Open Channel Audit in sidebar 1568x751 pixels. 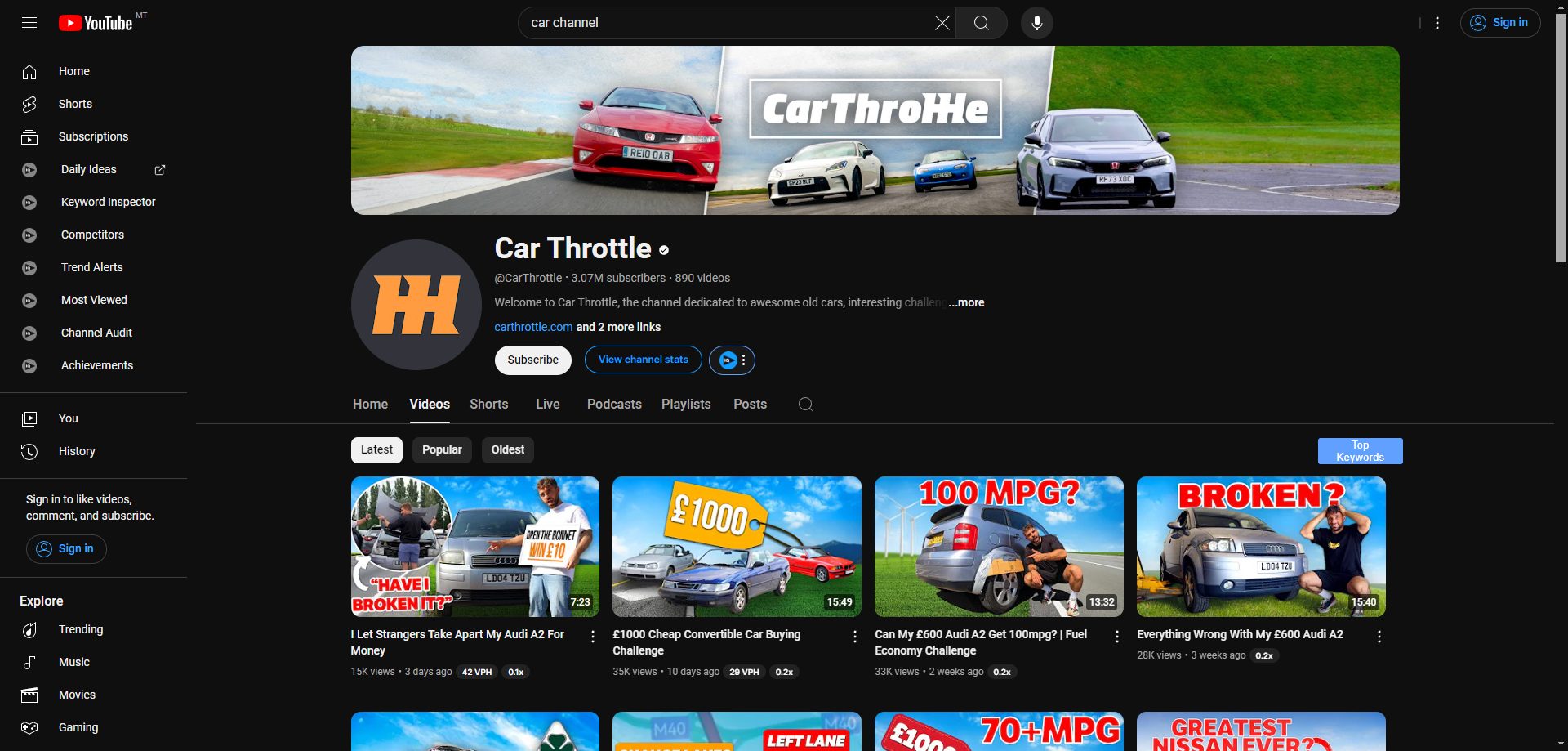[93, 333]
